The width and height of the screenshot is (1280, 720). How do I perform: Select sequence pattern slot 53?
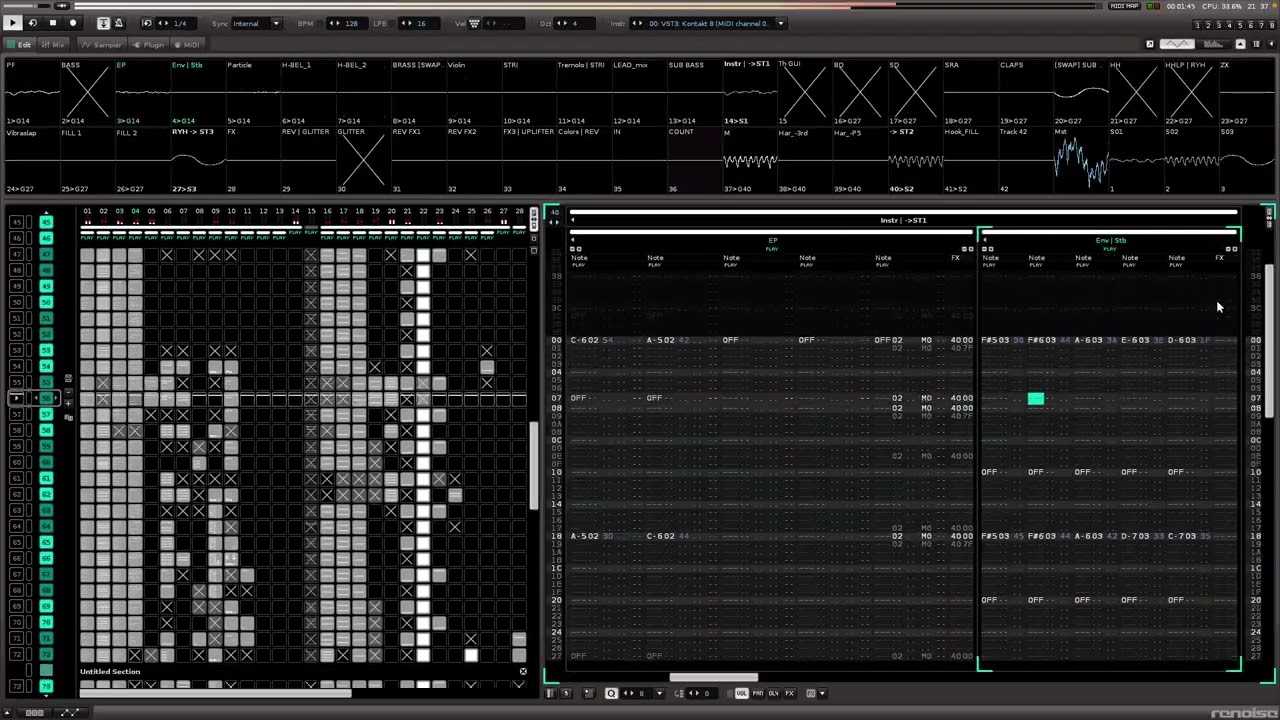pyautogui.click(x=46, y=350)
